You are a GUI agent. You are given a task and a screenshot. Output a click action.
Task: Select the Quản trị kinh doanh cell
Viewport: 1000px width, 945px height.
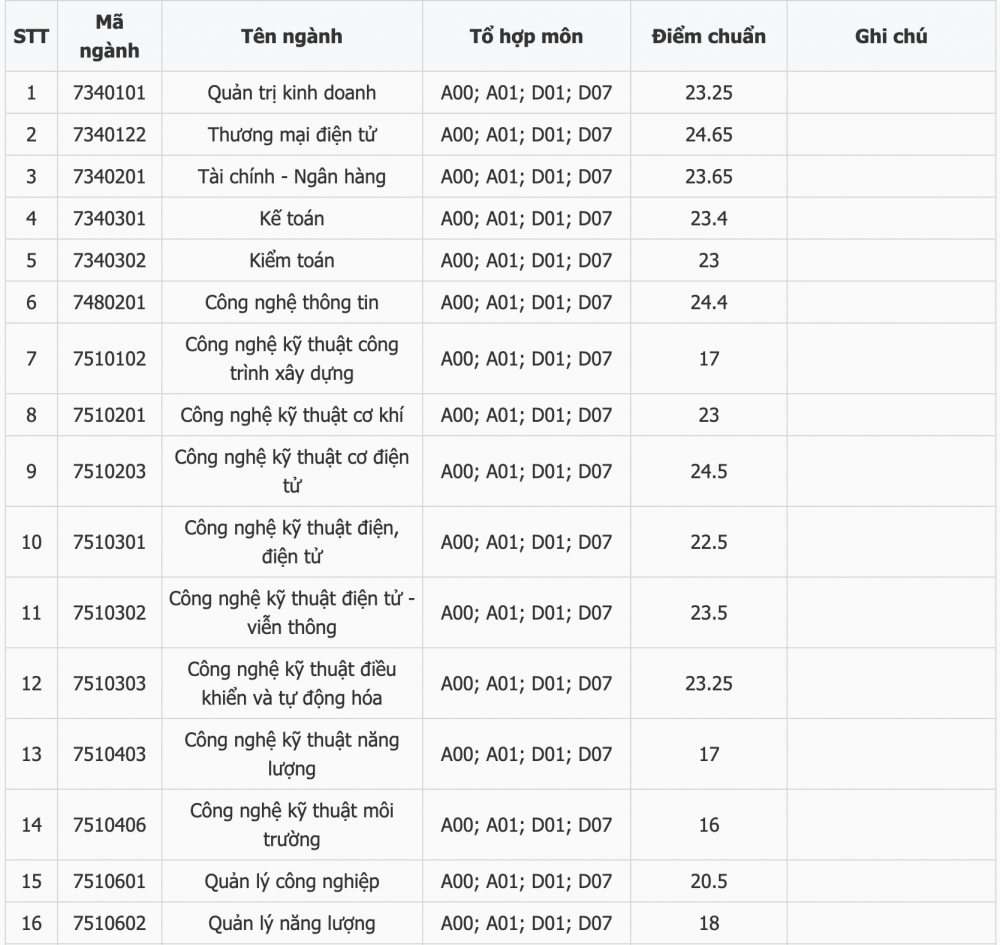pos(291,92)
